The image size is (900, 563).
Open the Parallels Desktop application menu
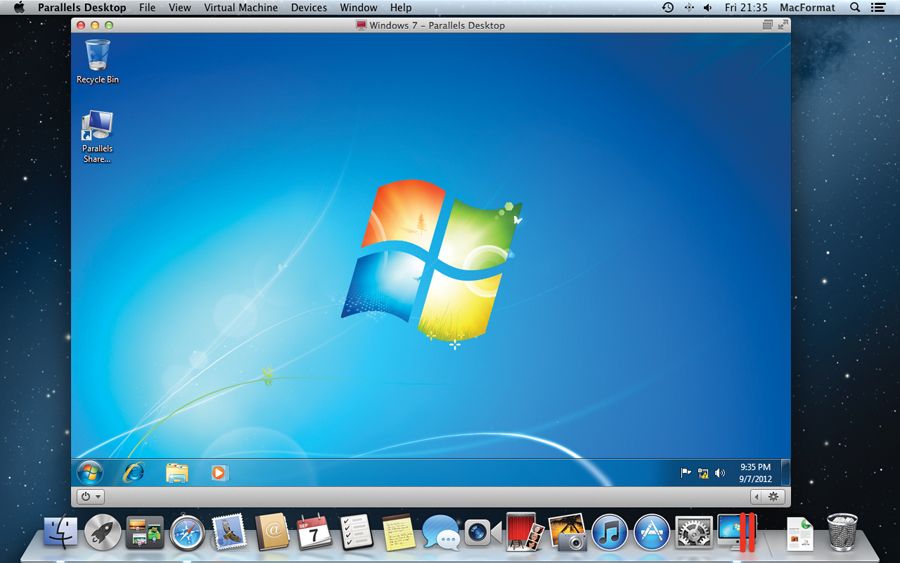pyautogui.click(x=82, y=7)
